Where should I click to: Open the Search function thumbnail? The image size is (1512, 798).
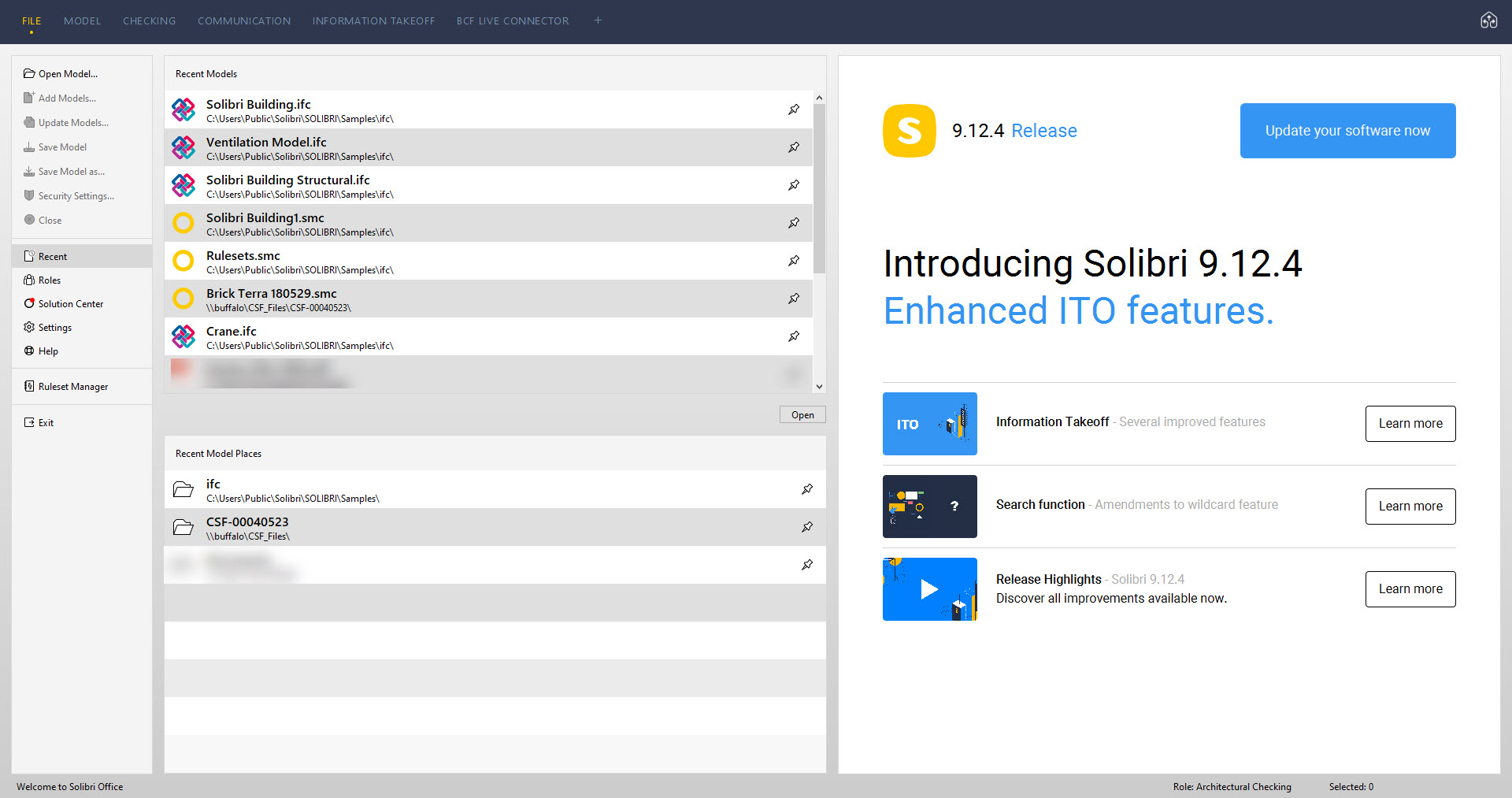click(x=930, y=507)
